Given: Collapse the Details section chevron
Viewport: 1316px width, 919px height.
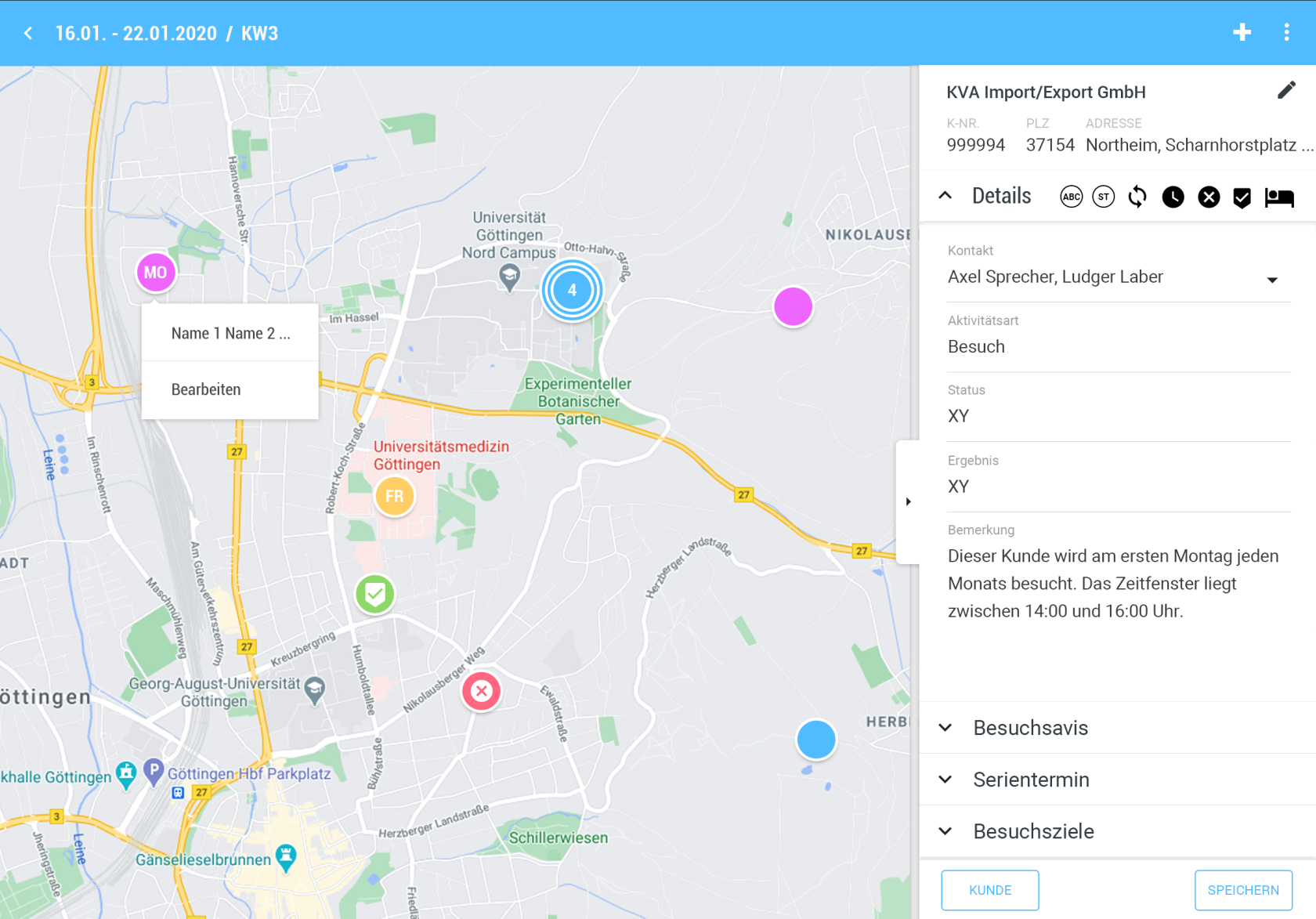Looking at the screenshot, I should click(945, 196).
